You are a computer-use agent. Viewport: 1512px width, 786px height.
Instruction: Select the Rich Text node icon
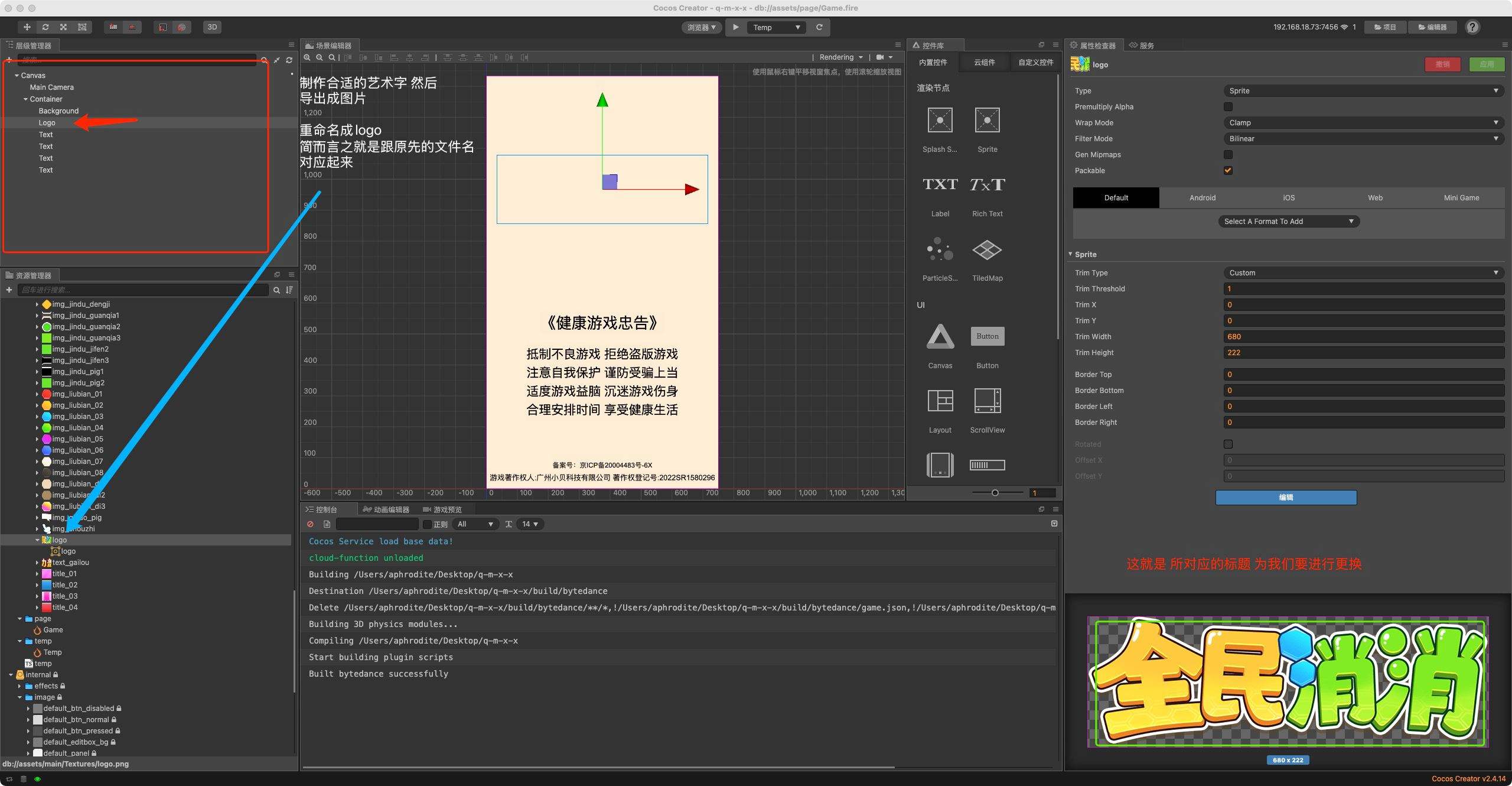(x=987, y=184)
